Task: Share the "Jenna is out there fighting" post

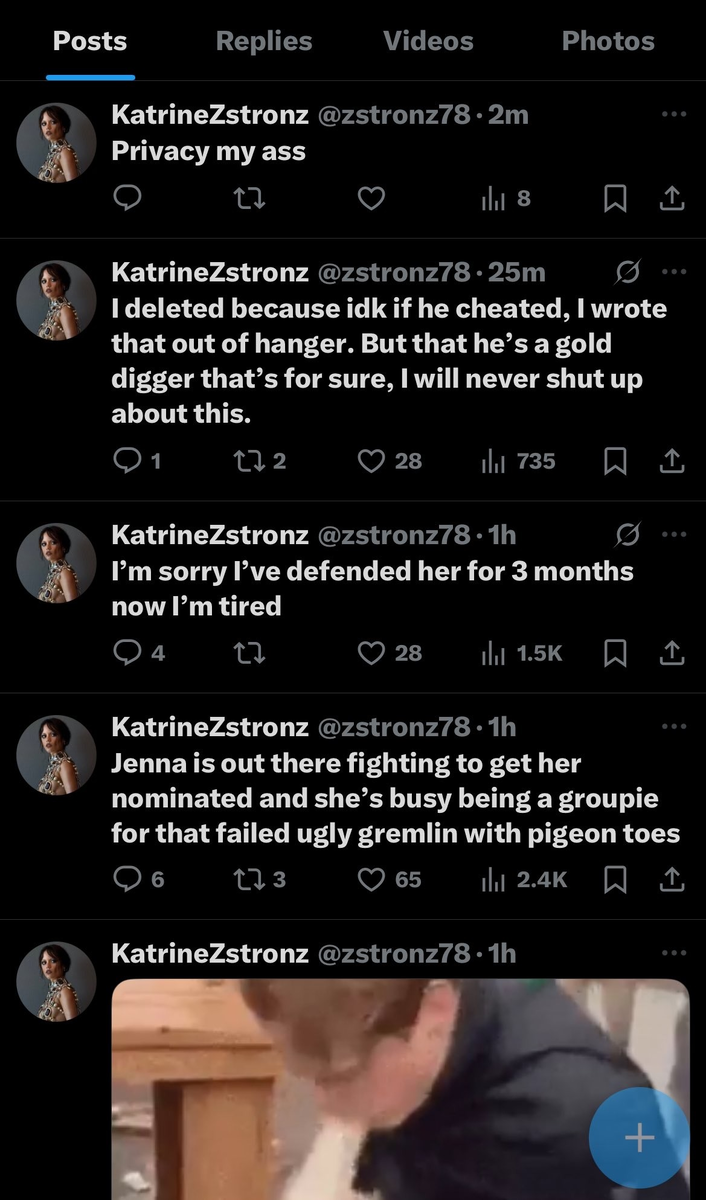Action: pyautogui.click(x=671, y=879)
